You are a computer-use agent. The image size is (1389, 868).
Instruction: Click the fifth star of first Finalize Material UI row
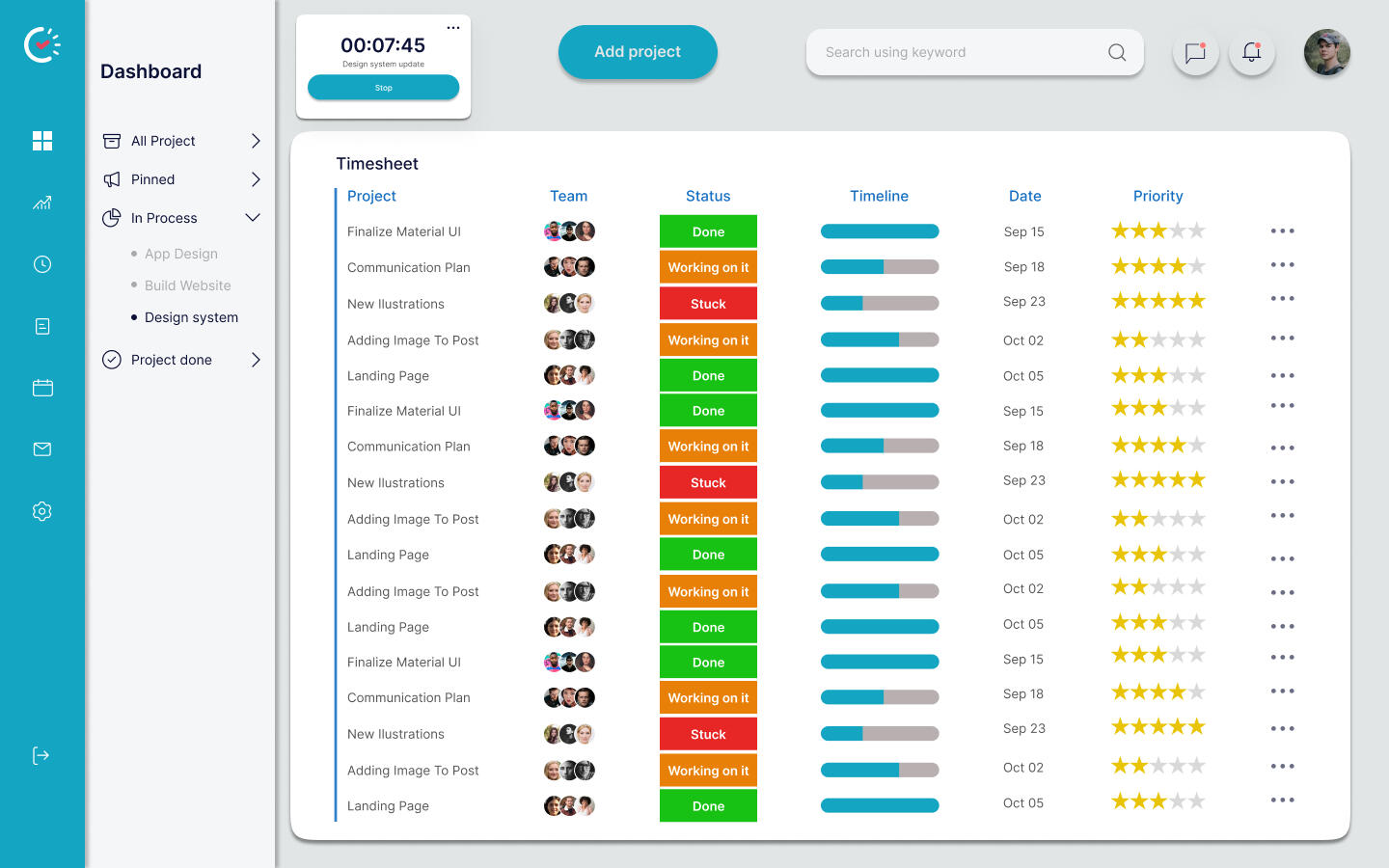(1197, 231)
